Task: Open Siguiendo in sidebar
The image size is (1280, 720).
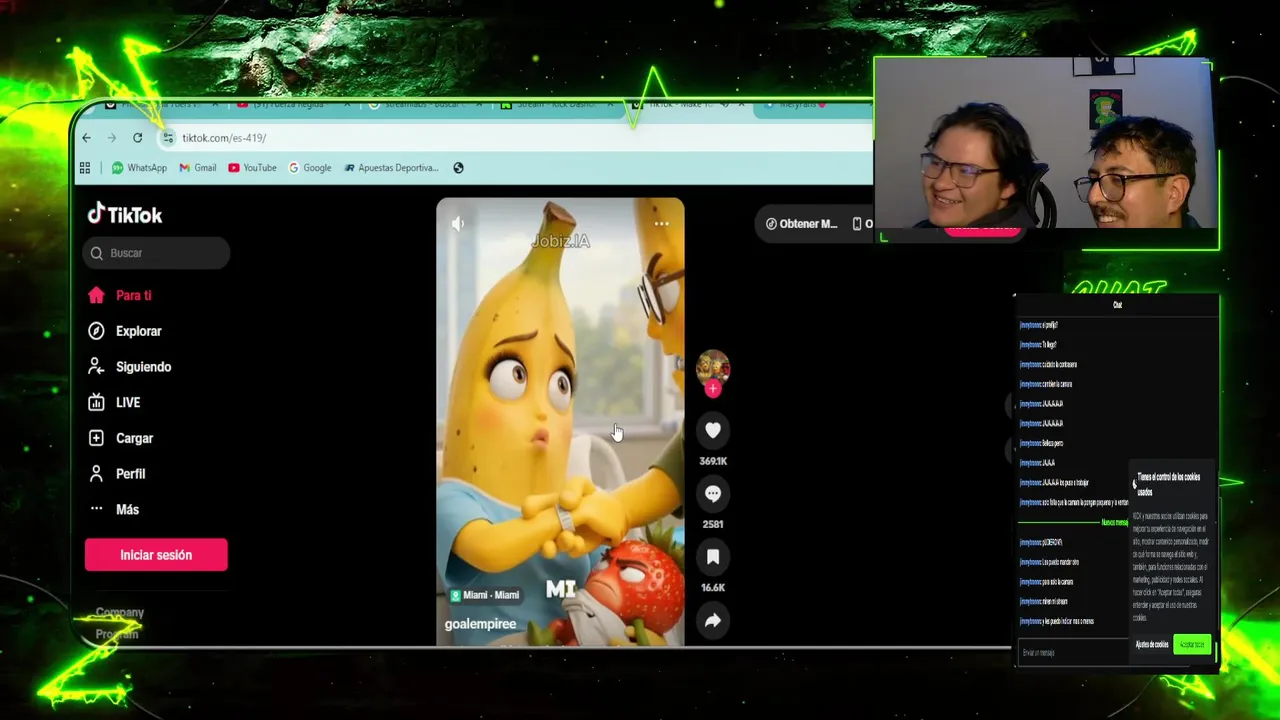Action: point(130,367)
